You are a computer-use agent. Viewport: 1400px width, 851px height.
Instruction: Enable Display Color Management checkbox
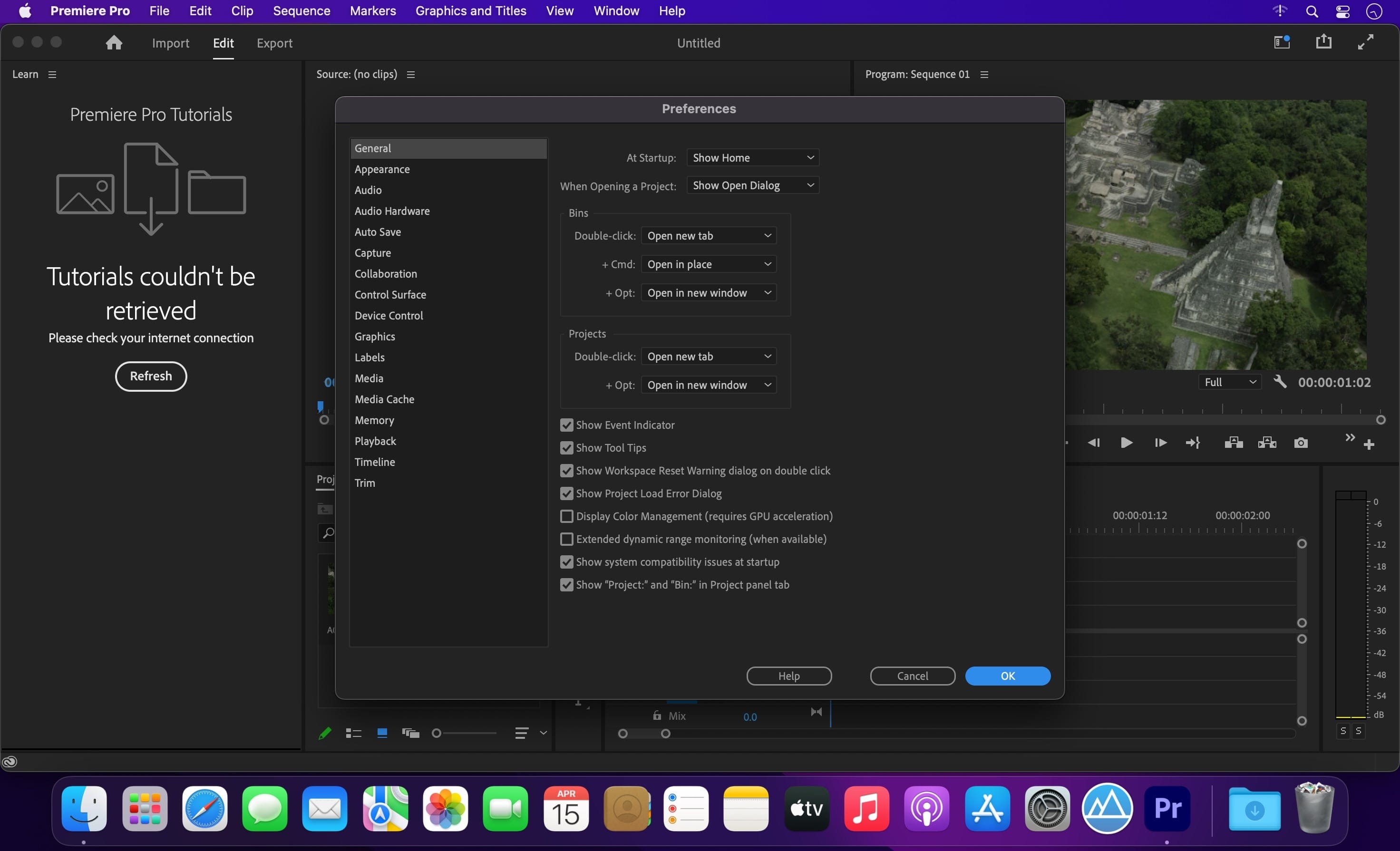pos(566,516)
